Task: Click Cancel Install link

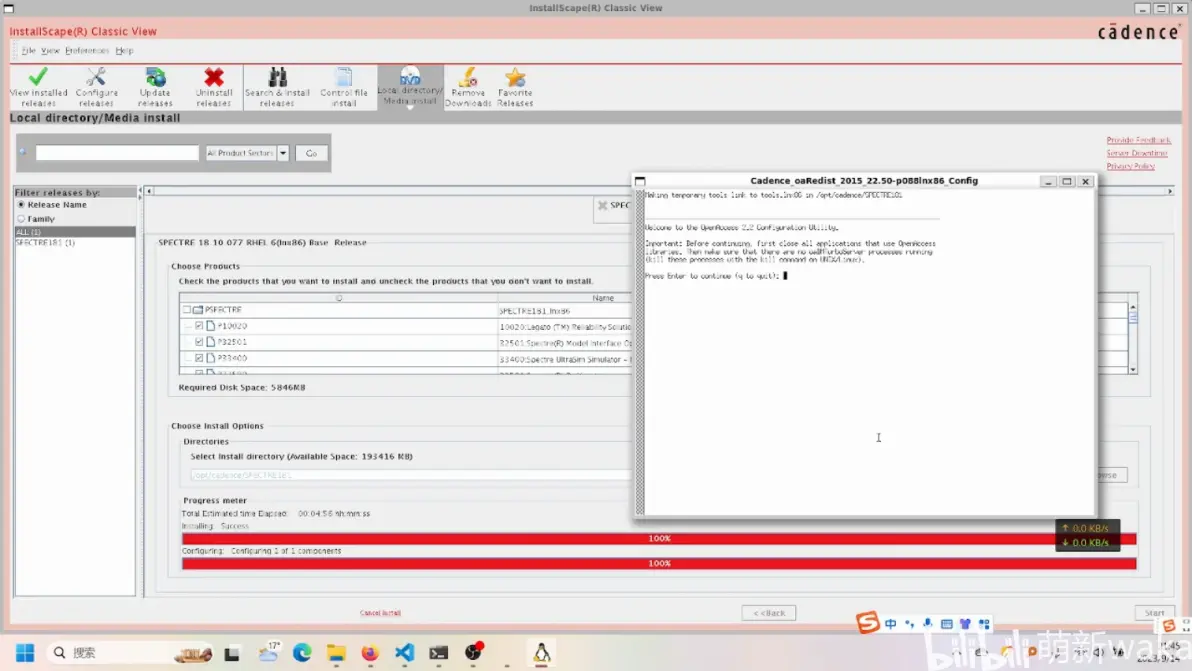Action: (x=380, y=612)
